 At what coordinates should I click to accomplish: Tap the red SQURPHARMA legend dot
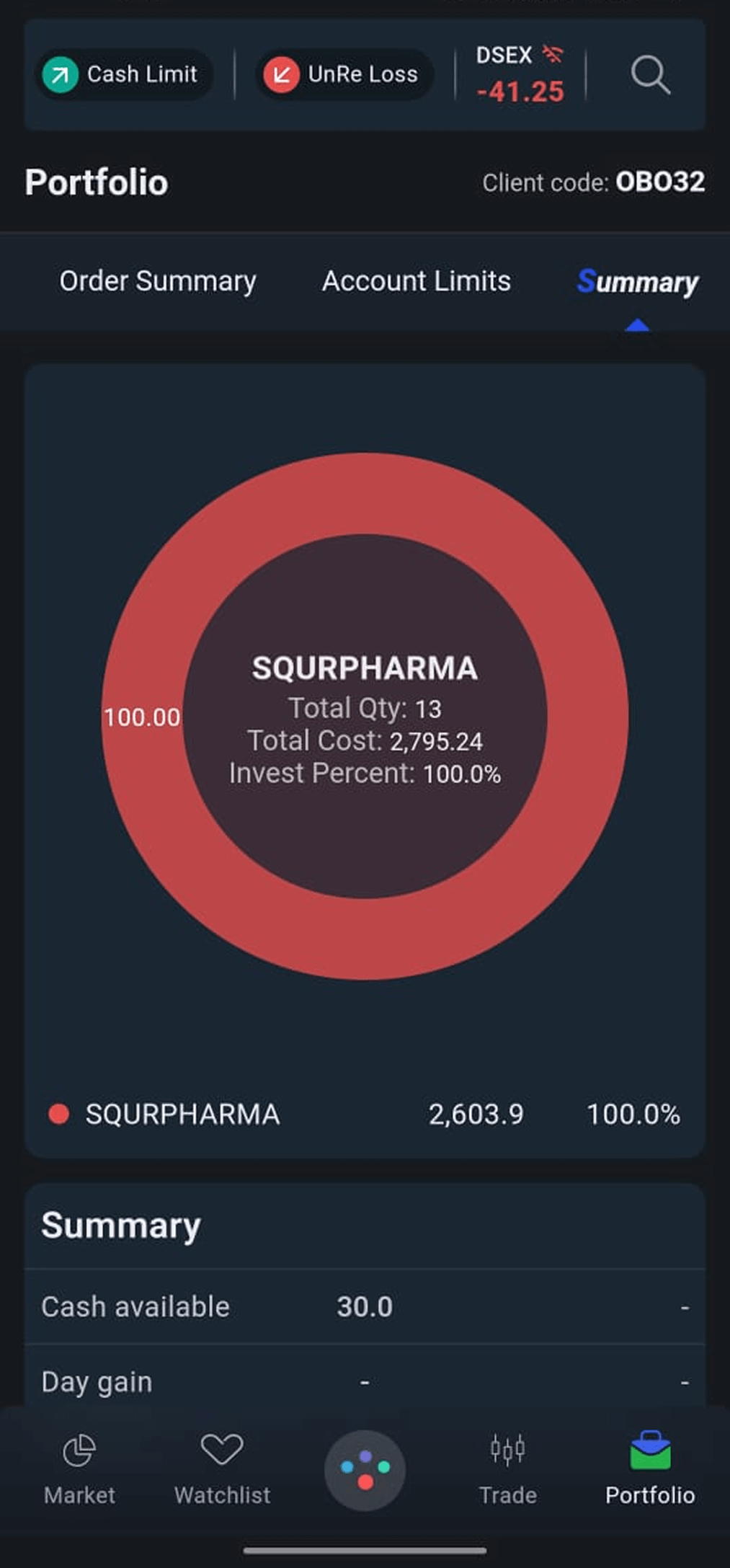(58, 1115)
